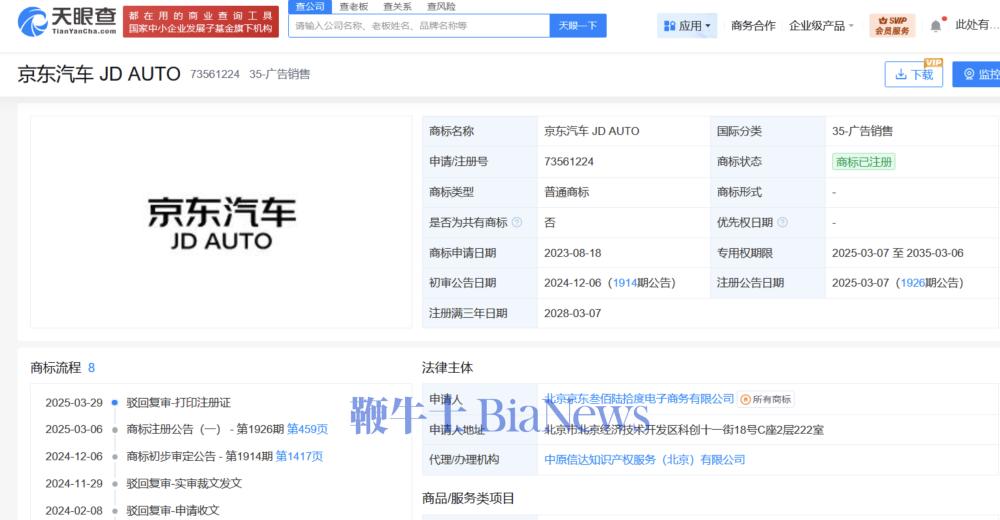Open the SVIP member service badge
1000x520 pixels.
(x=891, y=25)
